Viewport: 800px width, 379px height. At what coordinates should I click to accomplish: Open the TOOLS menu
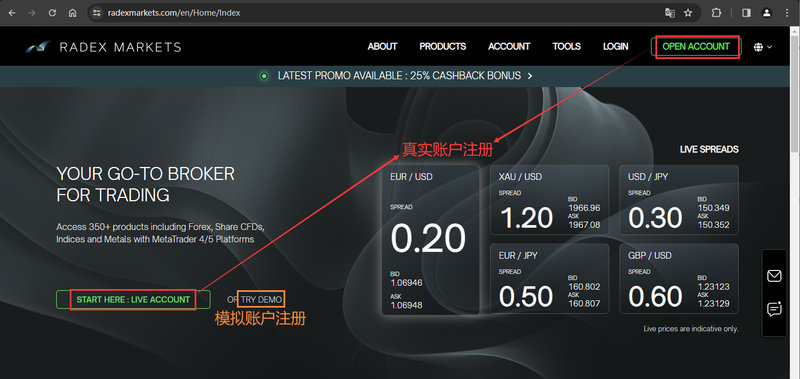[566, 46]
